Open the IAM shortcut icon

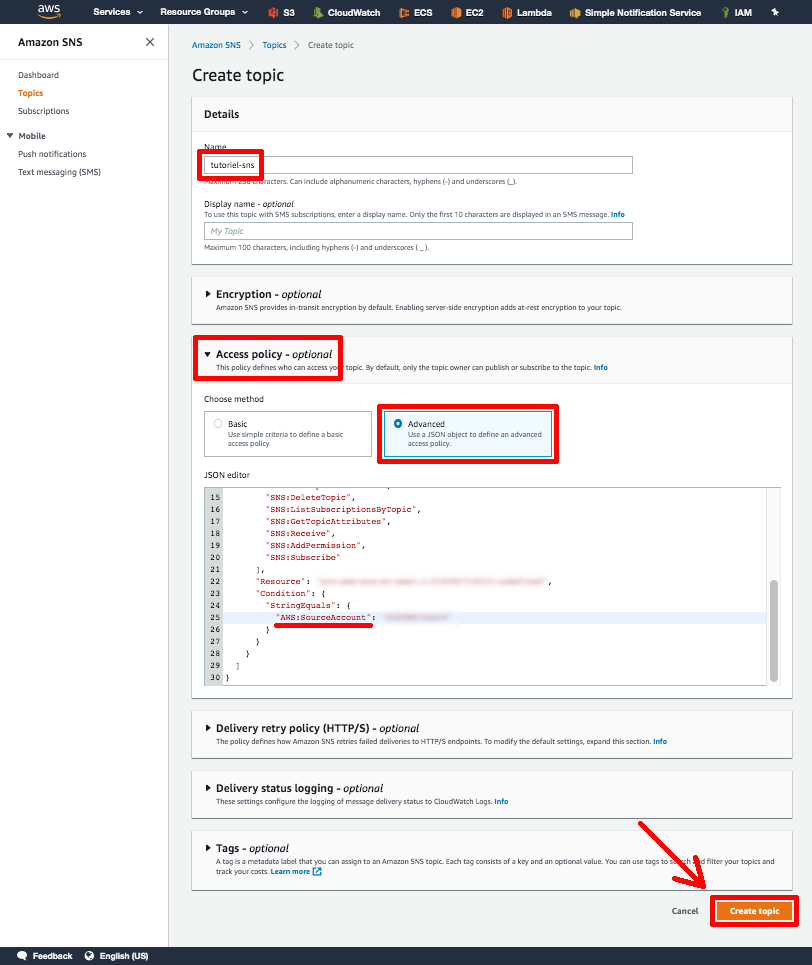[726, 12]
